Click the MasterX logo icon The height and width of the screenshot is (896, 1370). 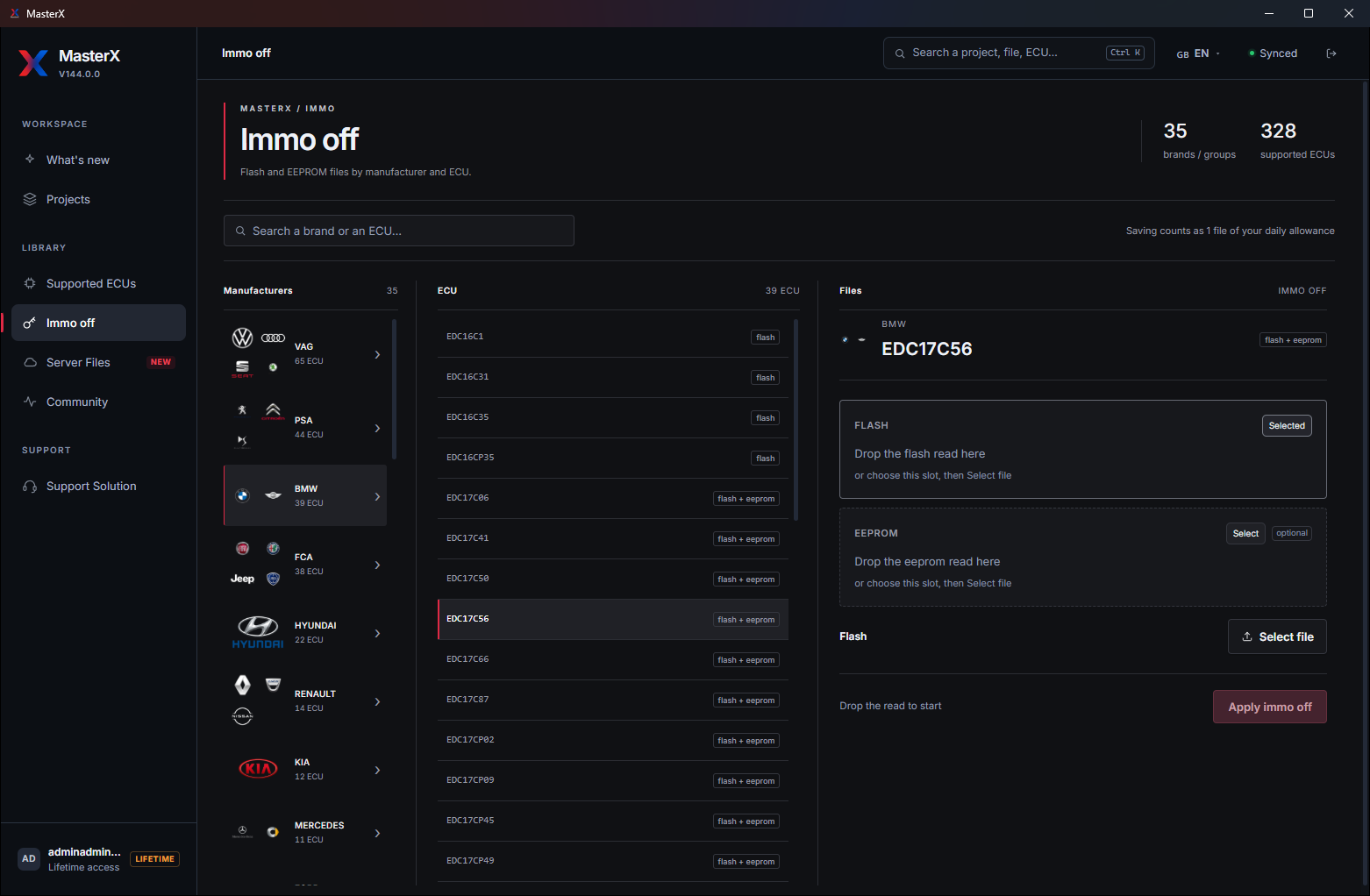coord(33,63)
